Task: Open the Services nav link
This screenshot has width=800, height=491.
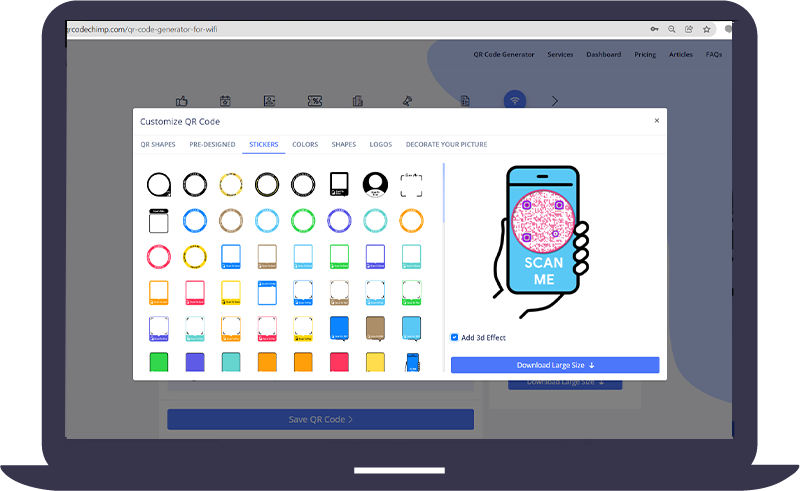Action: click(x=560, y=54)
